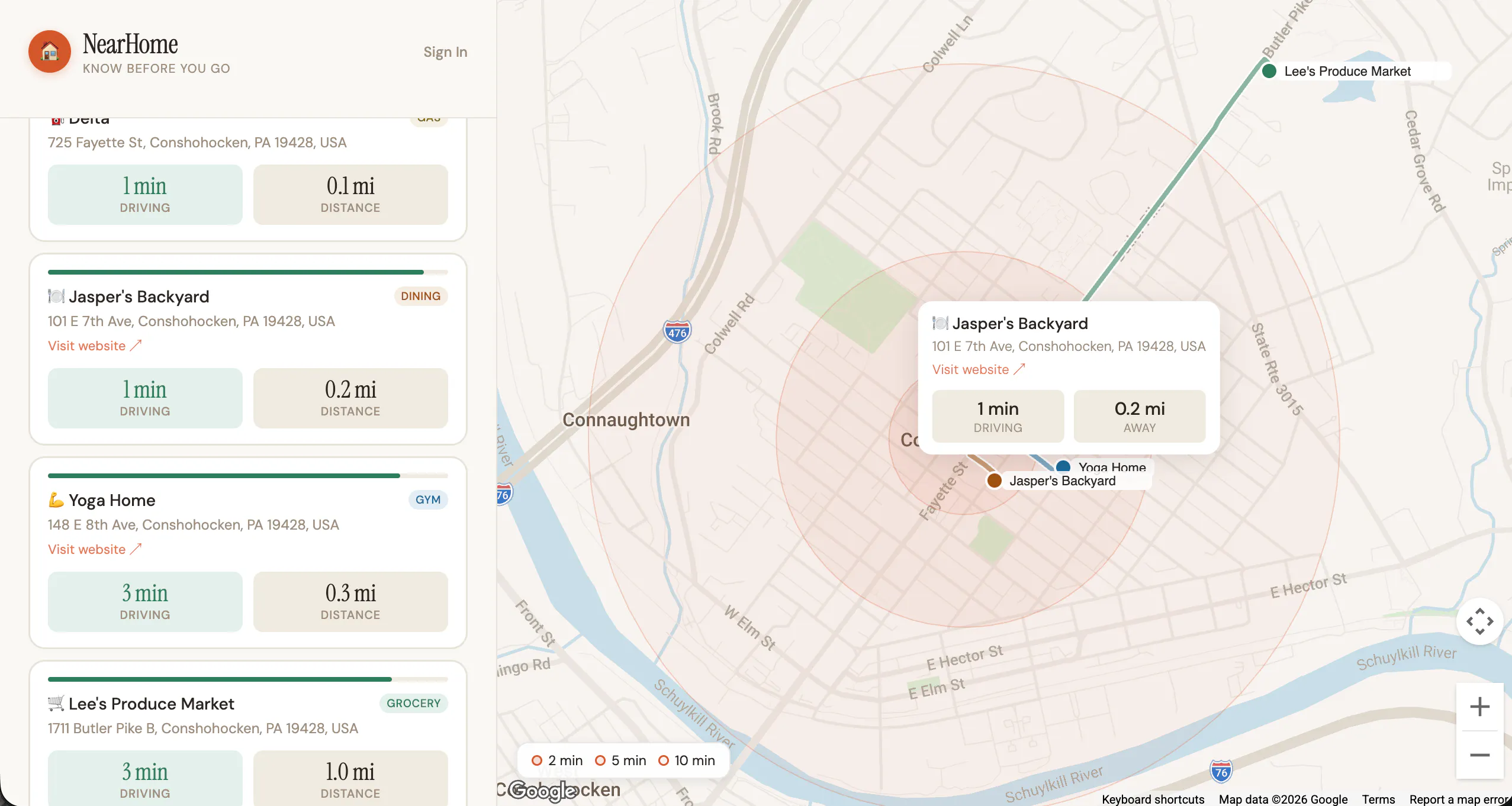Click the Jasper's Backyard map marker label

1062,481
